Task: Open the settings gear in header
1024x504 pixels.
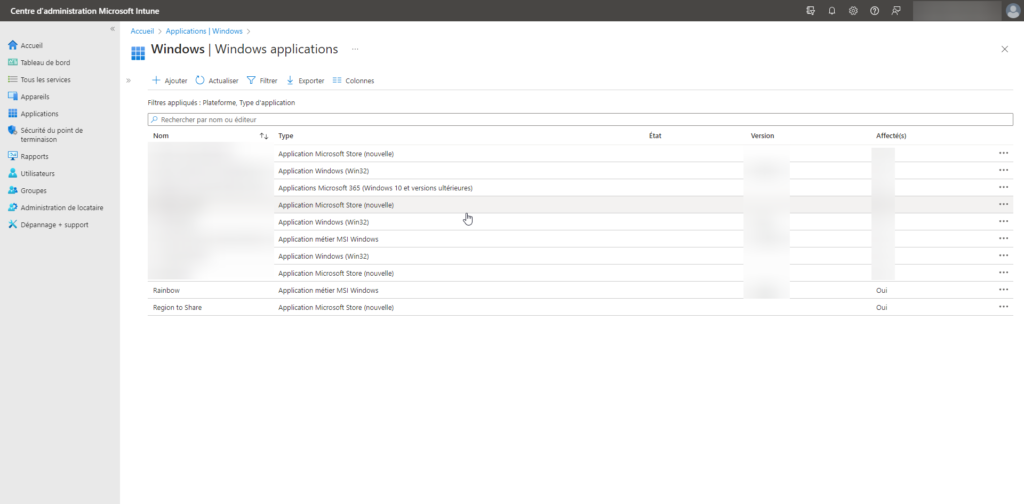Action: (x=853, y=10)
